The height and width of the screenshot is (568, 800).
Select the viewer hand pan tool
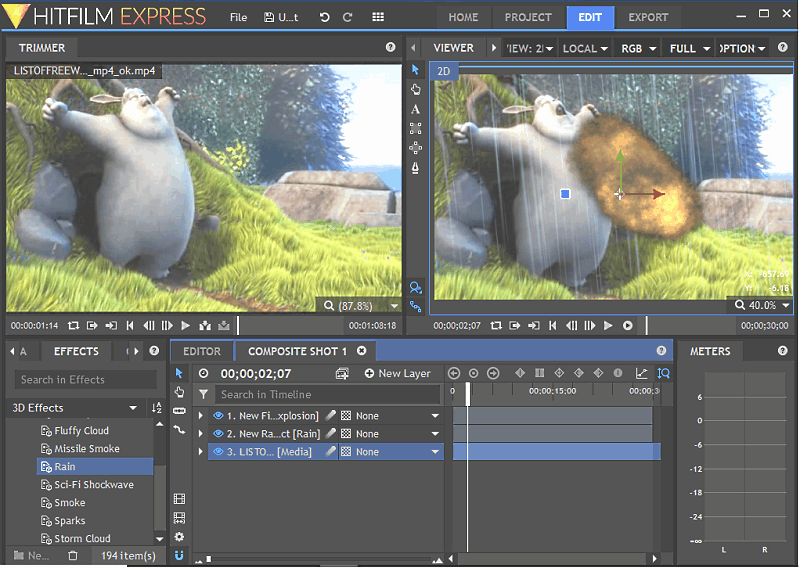pos(415,89)
